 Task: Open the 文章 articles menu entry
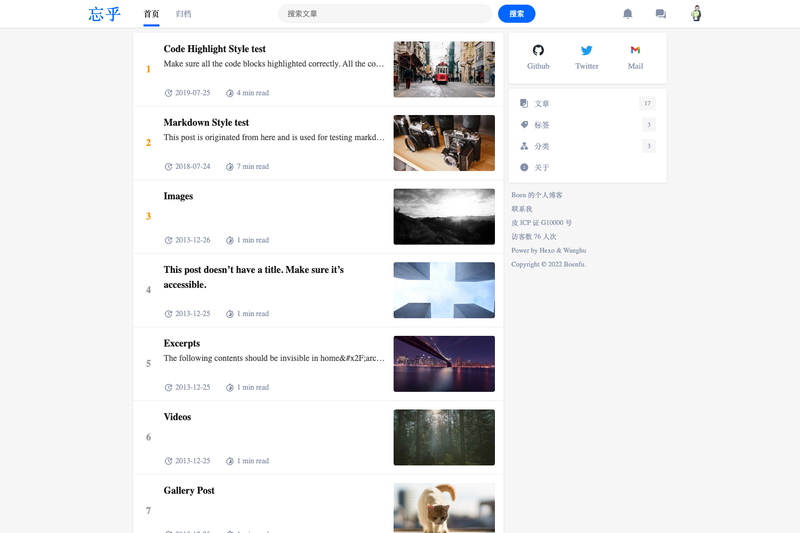tap(587, 104)
